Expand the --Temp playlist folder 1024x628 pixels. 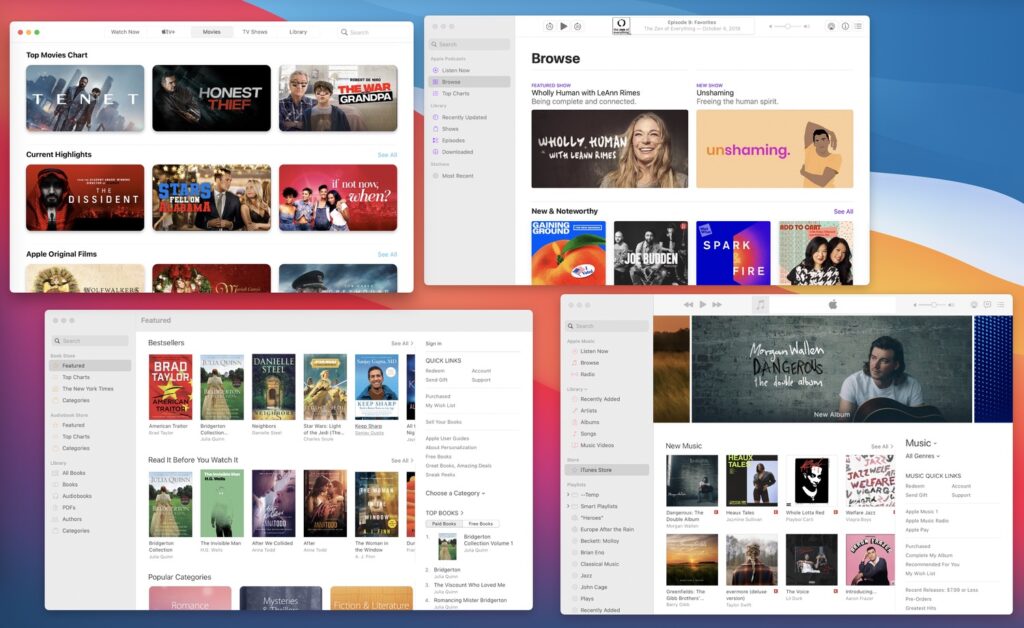click(x=568, y=495)
